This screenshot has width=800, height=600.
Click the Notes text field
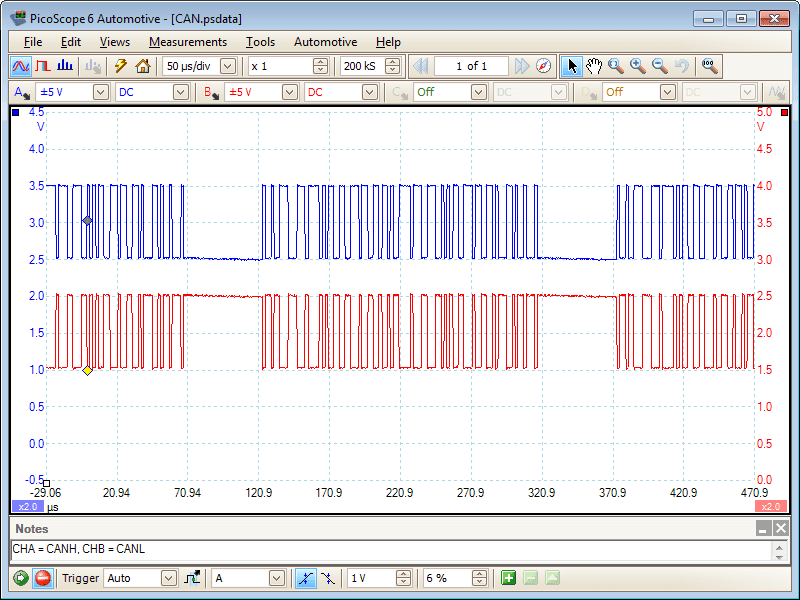coord(391,550)
